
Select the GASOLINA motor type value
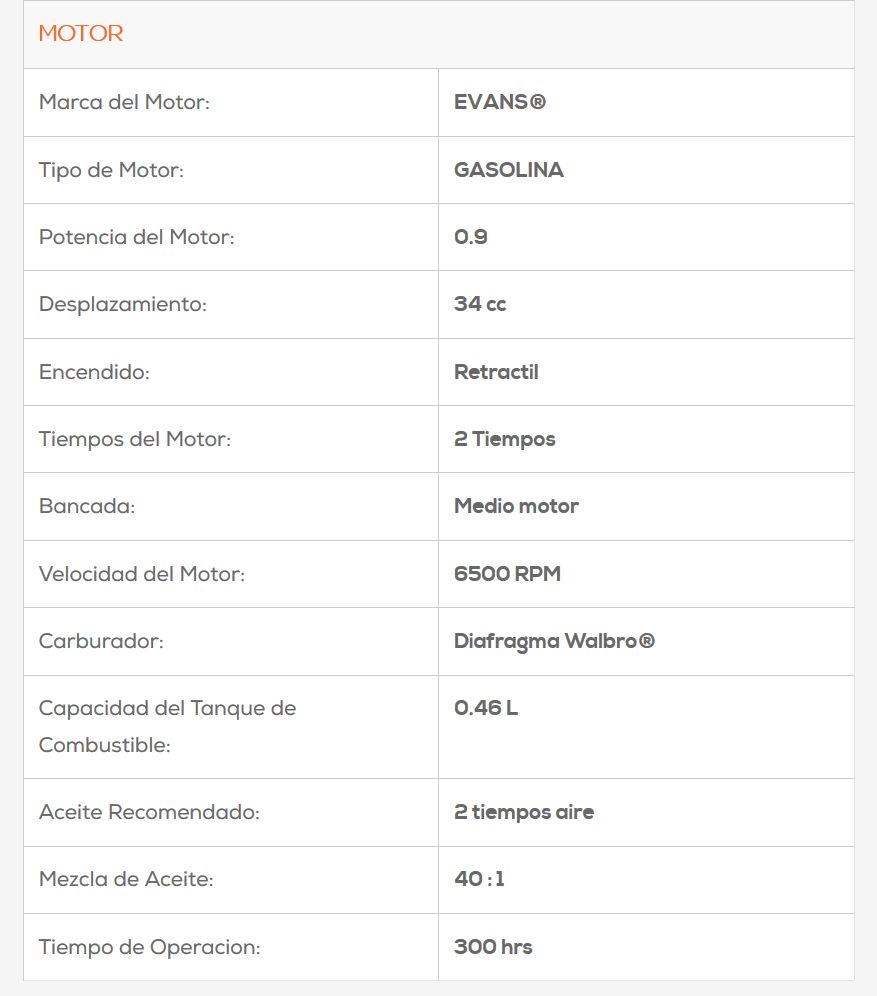(x=509, y=170)
